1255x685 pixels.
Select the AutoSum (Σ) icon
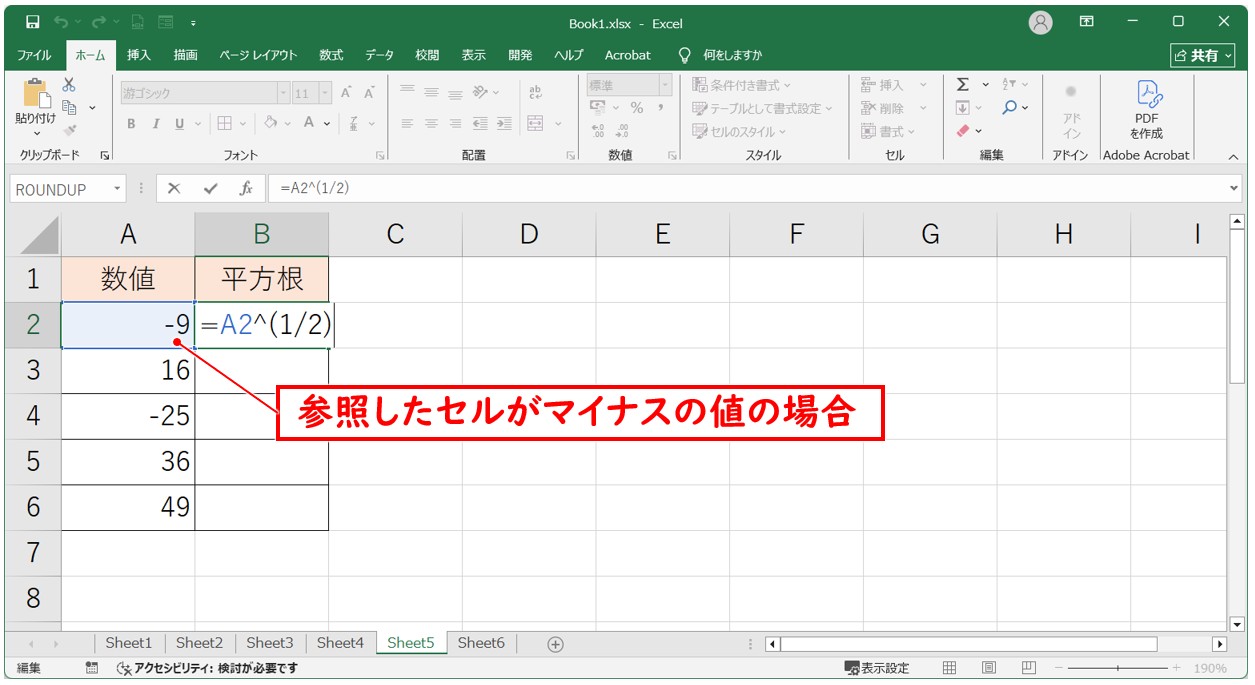pyautogui.click(x=963, y=84)
